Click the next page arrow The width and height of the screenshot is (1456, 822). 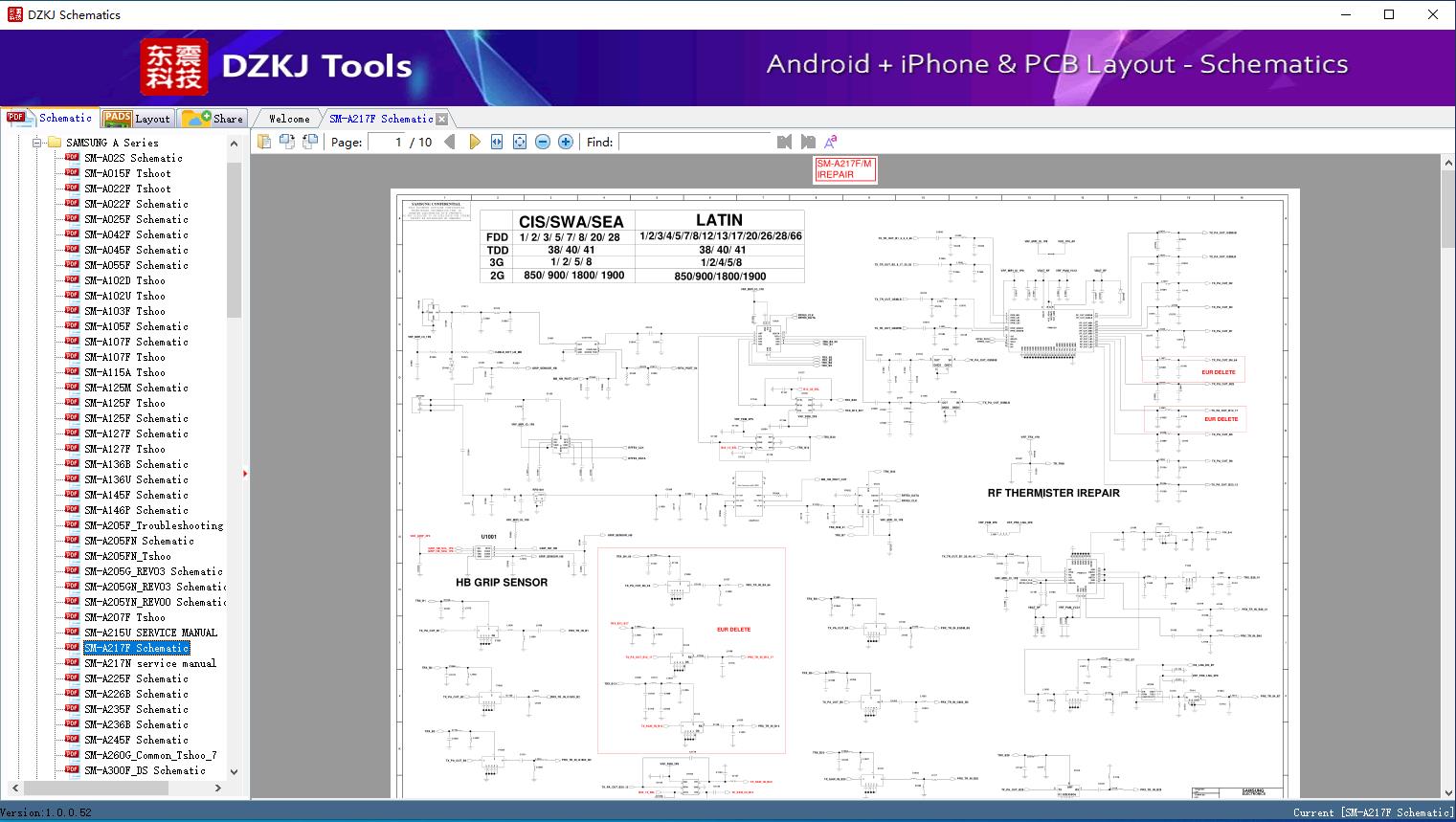coord(476,141)
